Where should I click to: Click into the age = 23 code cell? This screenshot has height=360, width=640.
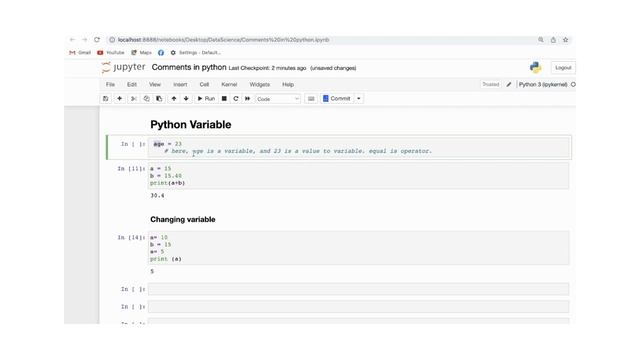[x=359, y=147]
